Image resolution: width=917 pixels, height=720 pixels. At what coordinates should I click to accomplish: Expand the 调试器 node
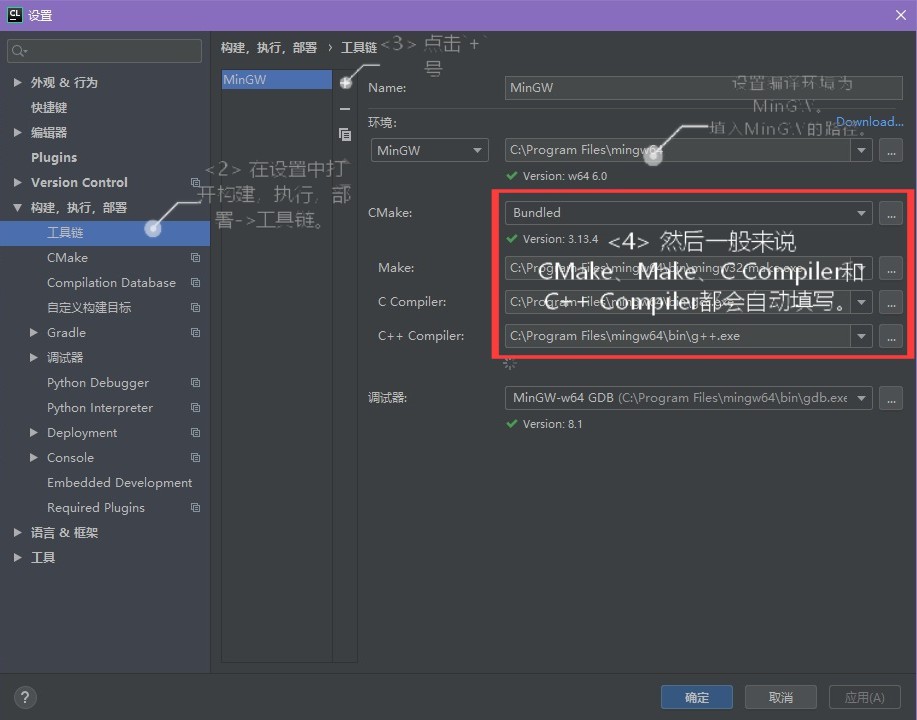point(33,357)
